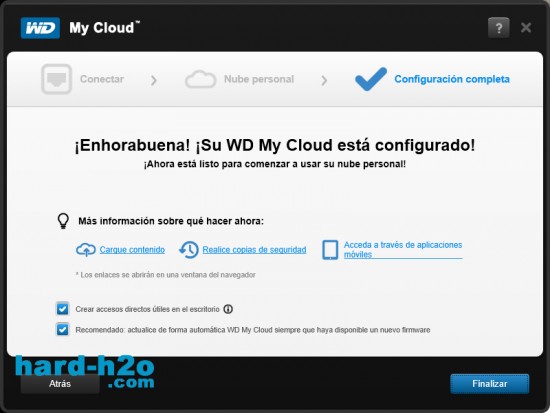This screenshot has width=550, height=413.
Task: Close the WD My Cloud setup window
Action: (526, 28)
